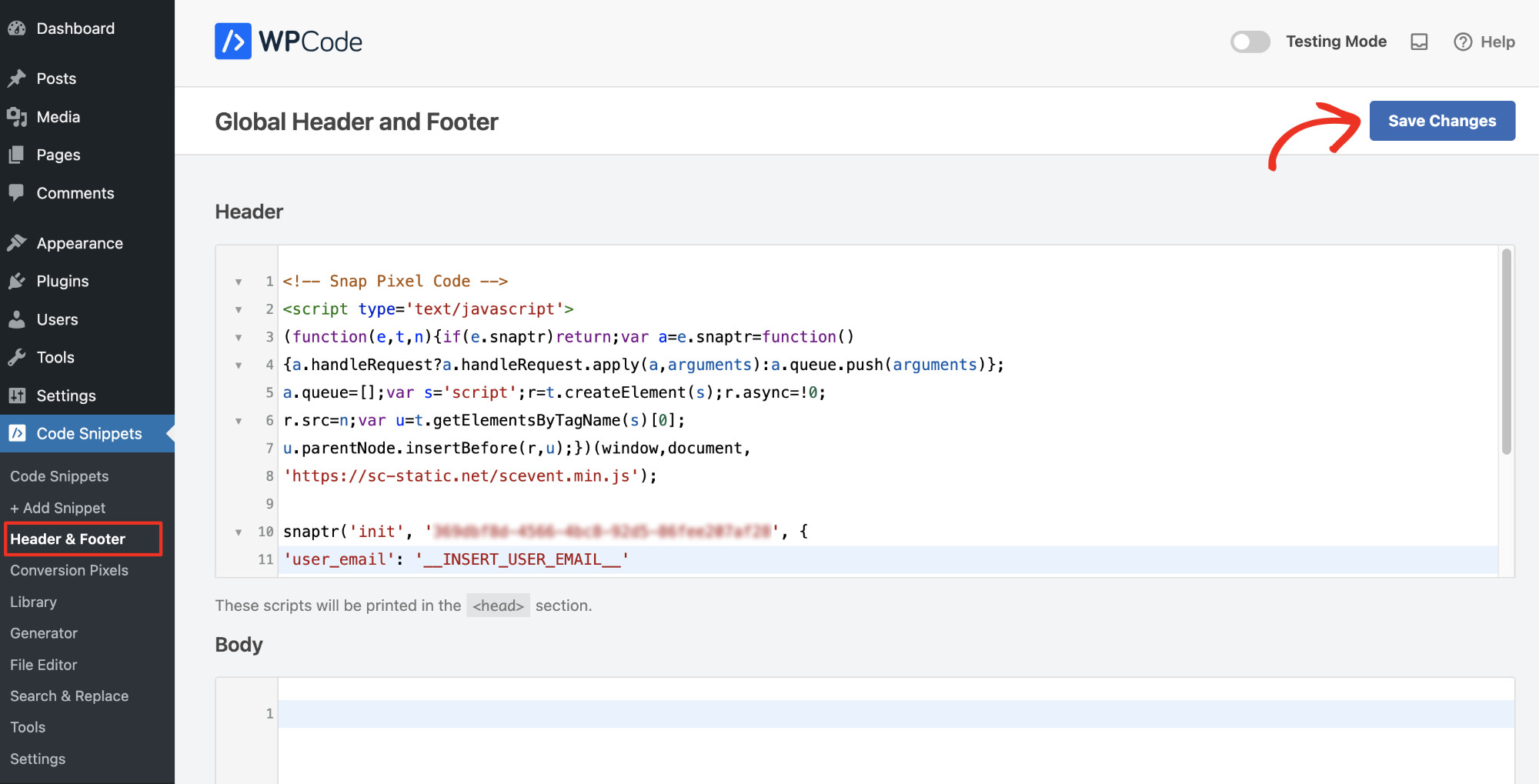1539x784 pixels.
Task: Click the snaptr('init' code line
Action: coord(546,532)
